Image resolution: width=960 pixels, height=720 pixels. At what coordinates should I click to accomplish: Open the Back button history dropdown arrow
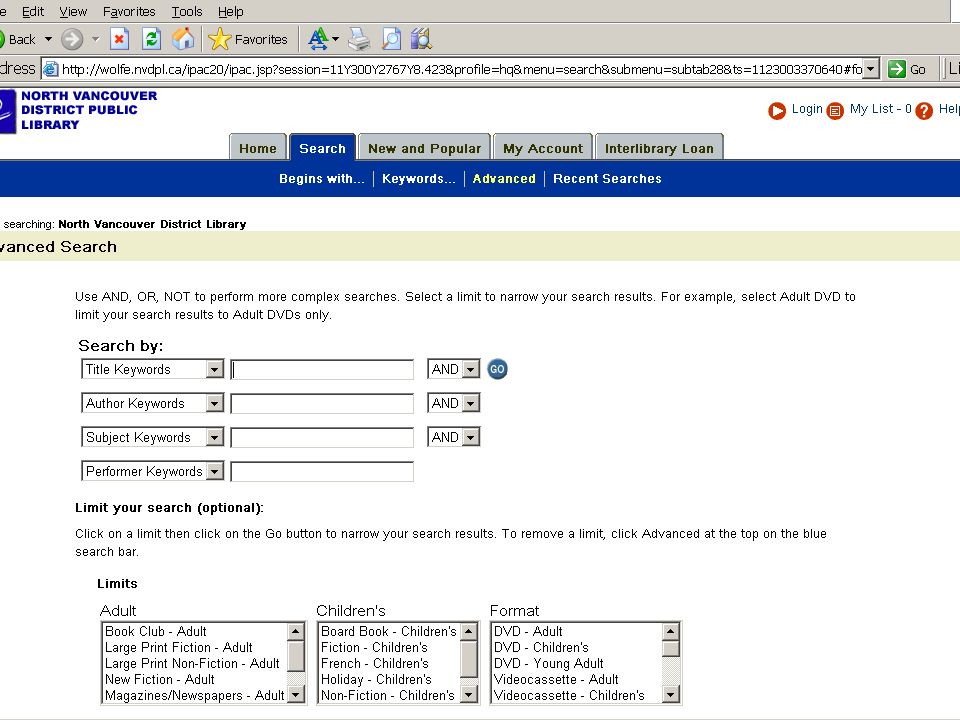pos(48,39)
